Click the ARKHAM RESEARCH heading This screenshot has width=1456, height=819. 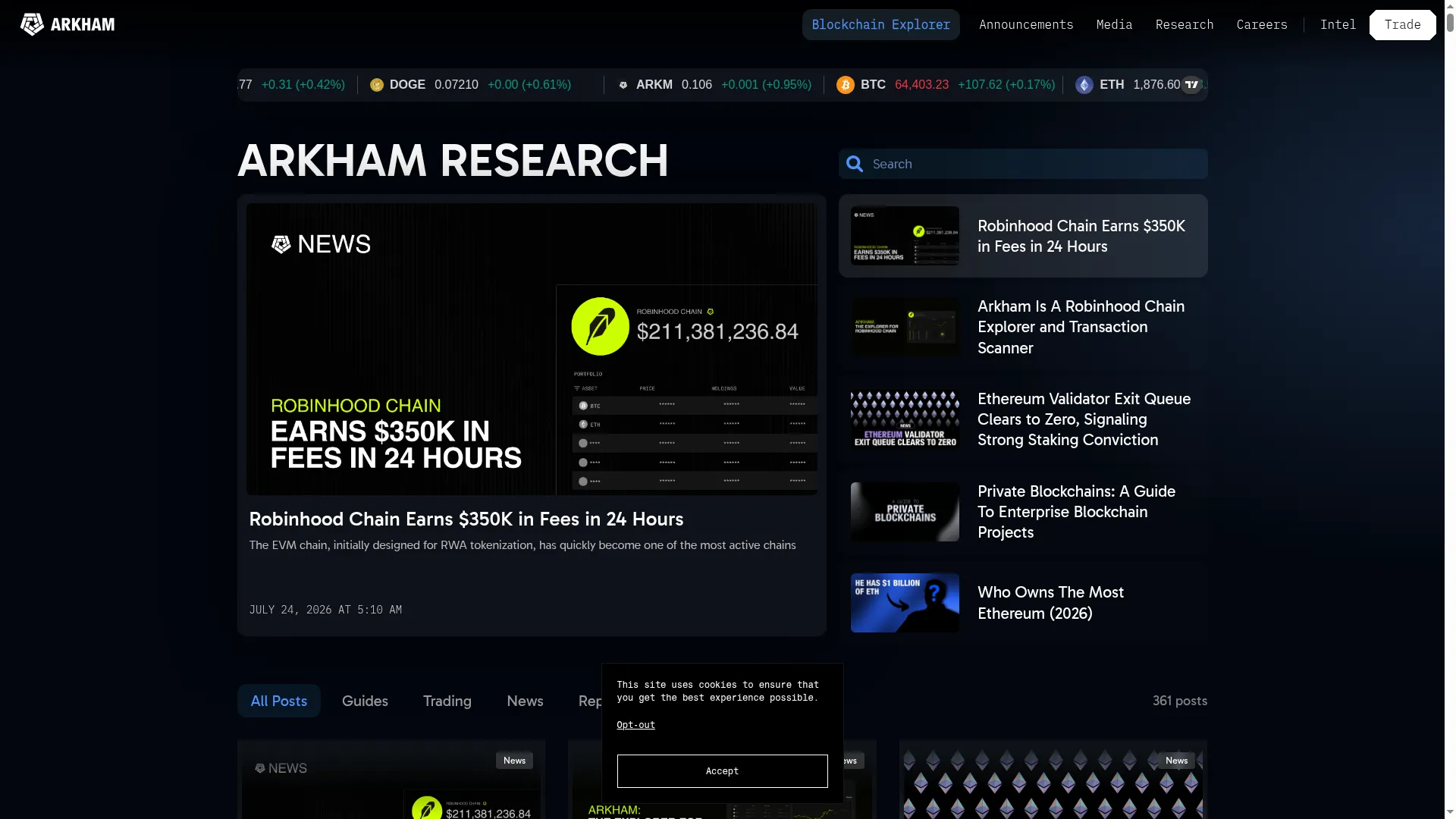(453, 161)
